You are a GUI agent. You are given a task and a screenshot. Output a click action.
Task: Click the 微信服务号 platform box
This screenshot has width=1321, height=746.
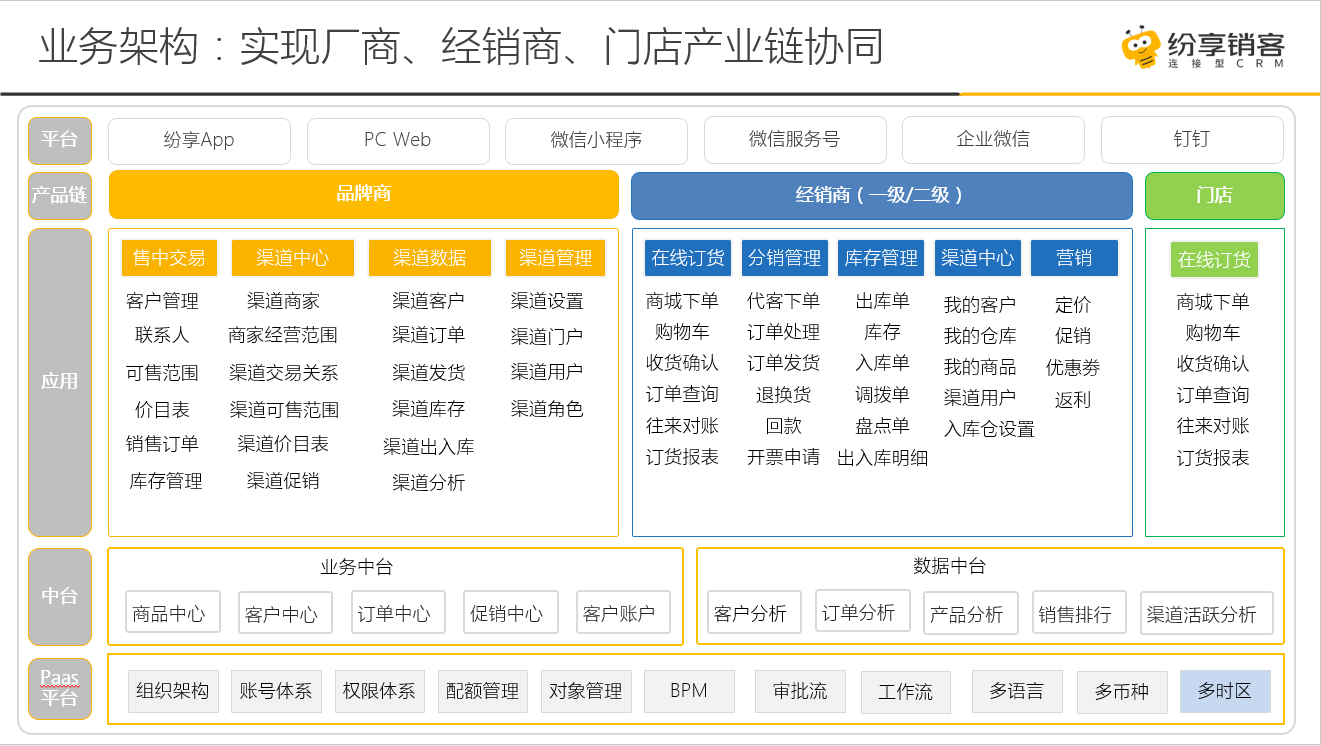tap(795, 139)
